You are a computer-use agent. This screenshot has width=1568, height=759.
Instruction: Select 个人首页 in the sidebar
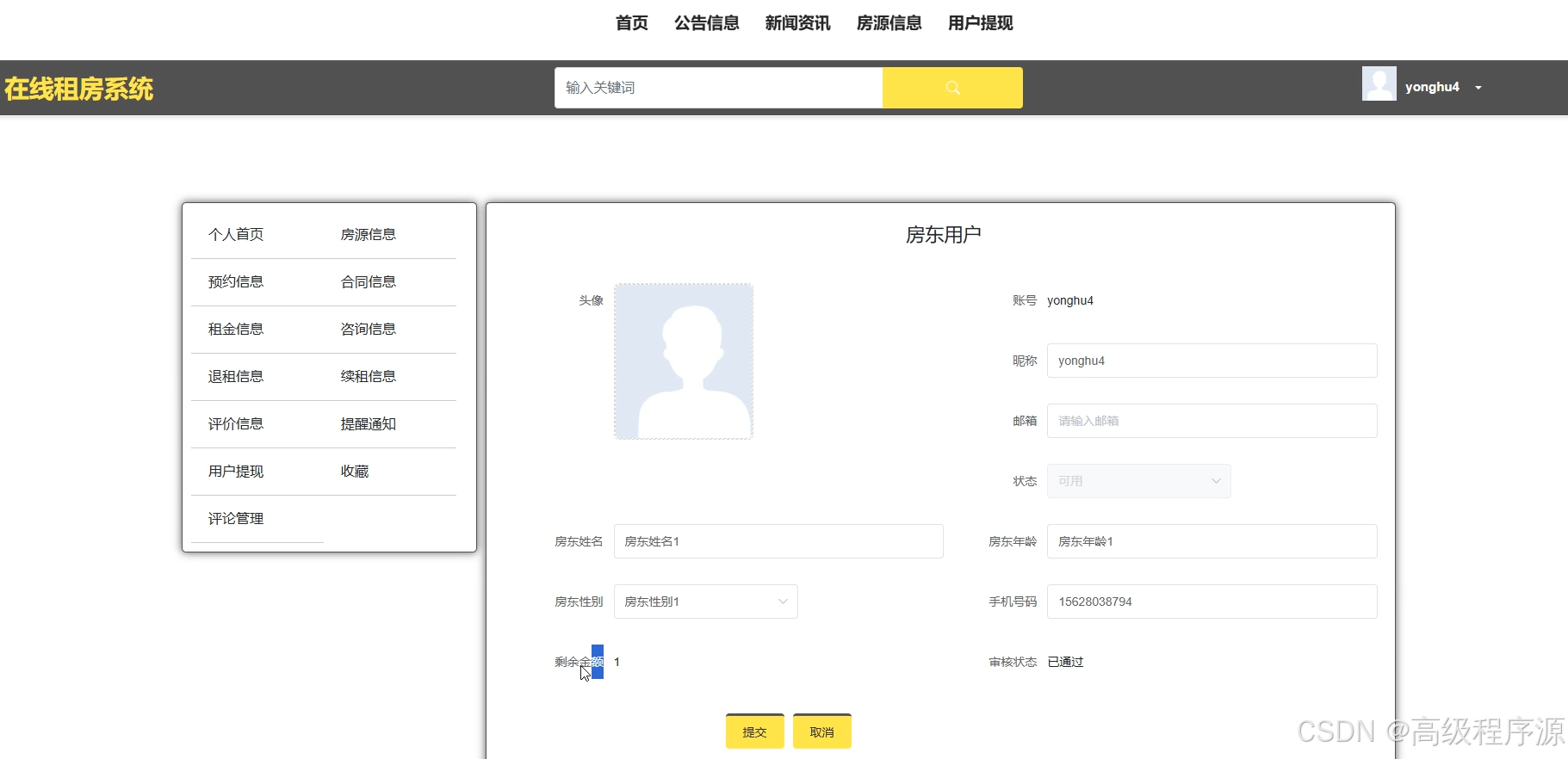[x=236, y=235]
